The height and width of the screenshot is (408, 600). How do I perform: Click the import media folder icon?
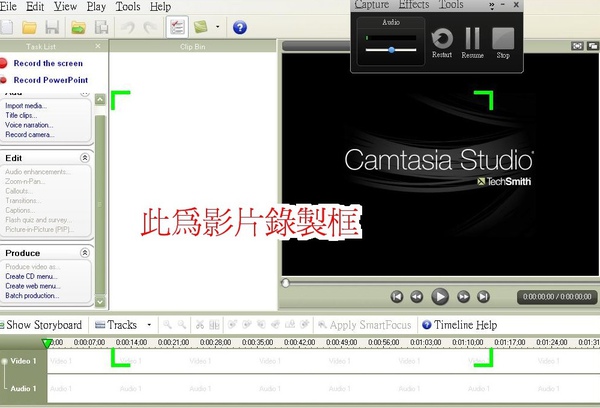point(78,28)
